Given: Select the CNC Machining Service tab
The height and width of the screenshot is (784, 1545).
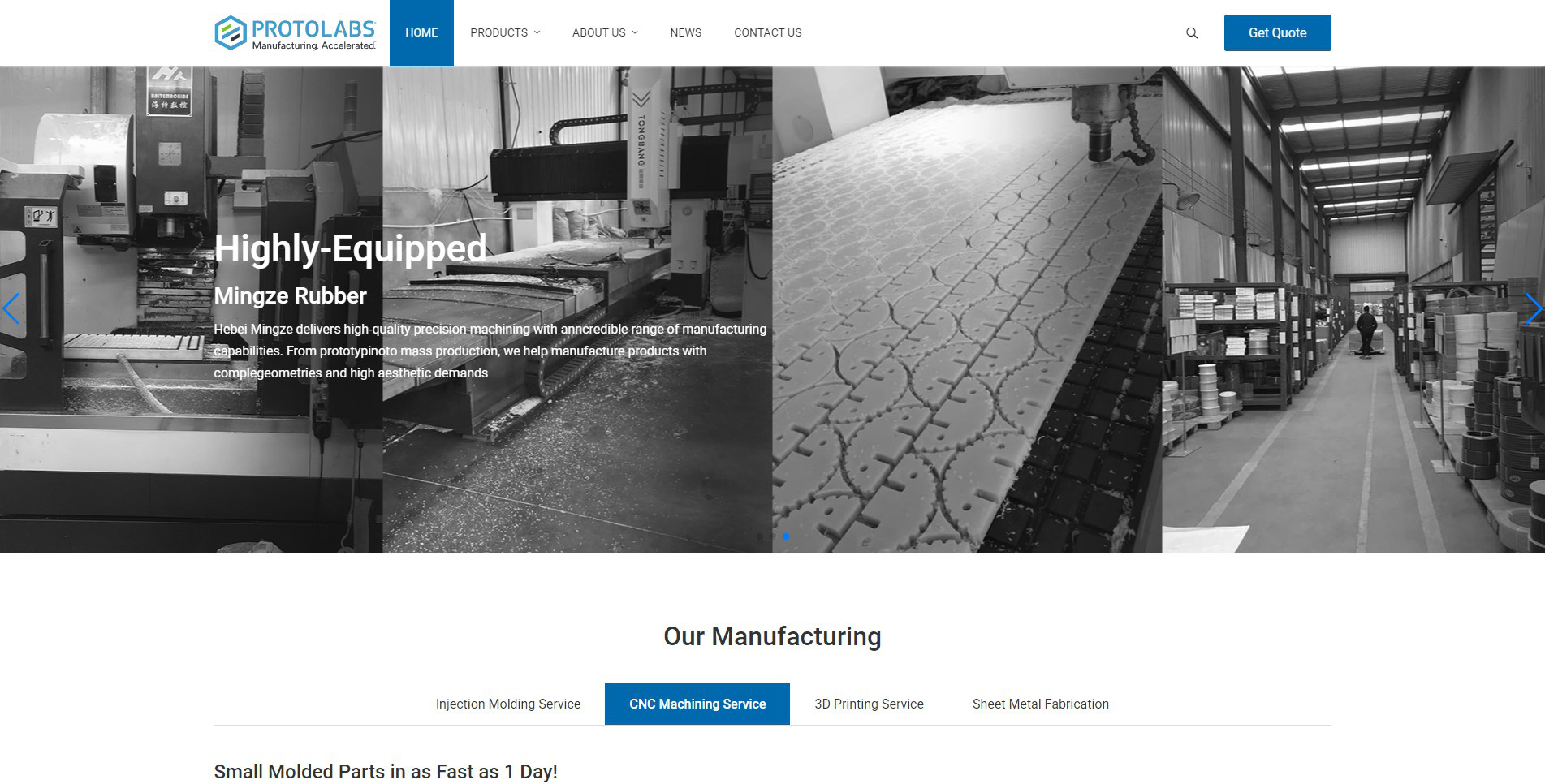Looking at the screenshot, I should pyautogui.click(x=697, y=704).
